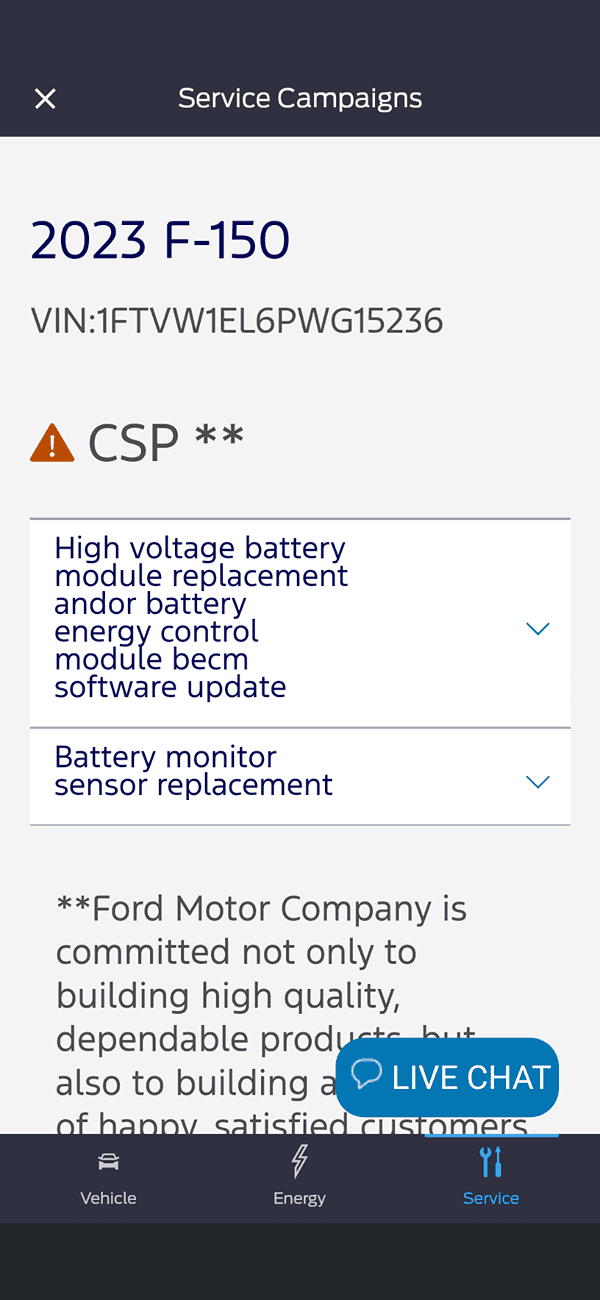Tap the tools icon above Service label
Image resolution: width=600 pixels, height=1300 pixels.
pyautogui.click(x=491, y=1161)
